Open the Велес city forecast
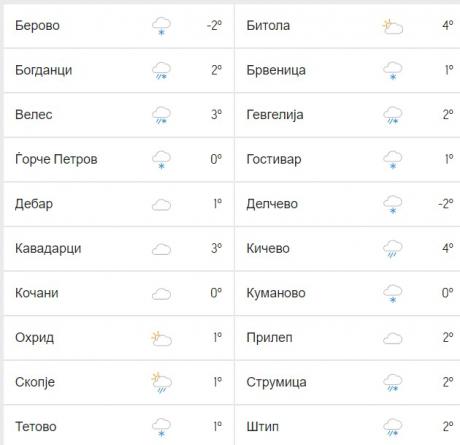Screen dimensions: 460x445 34,115
